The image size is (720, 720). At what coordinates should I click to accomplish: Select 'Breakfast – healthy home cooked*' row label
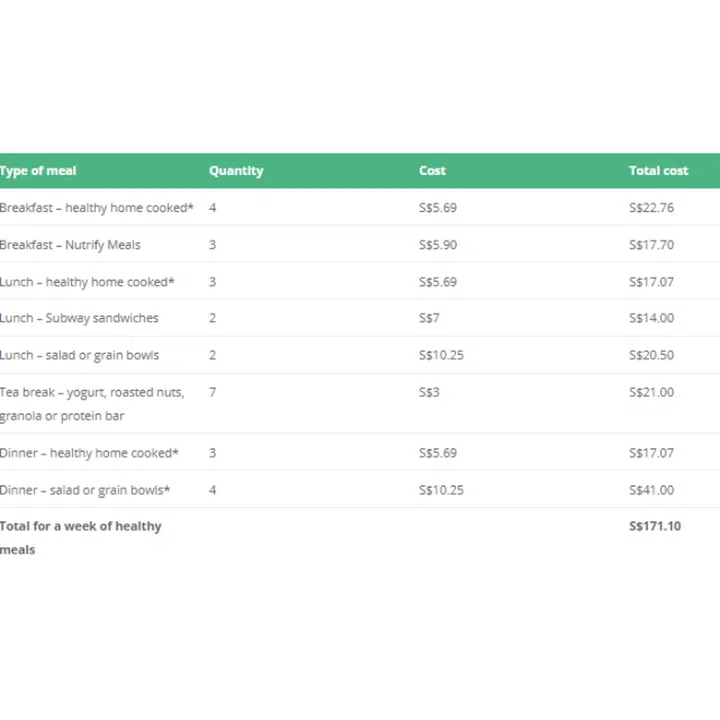96,208
